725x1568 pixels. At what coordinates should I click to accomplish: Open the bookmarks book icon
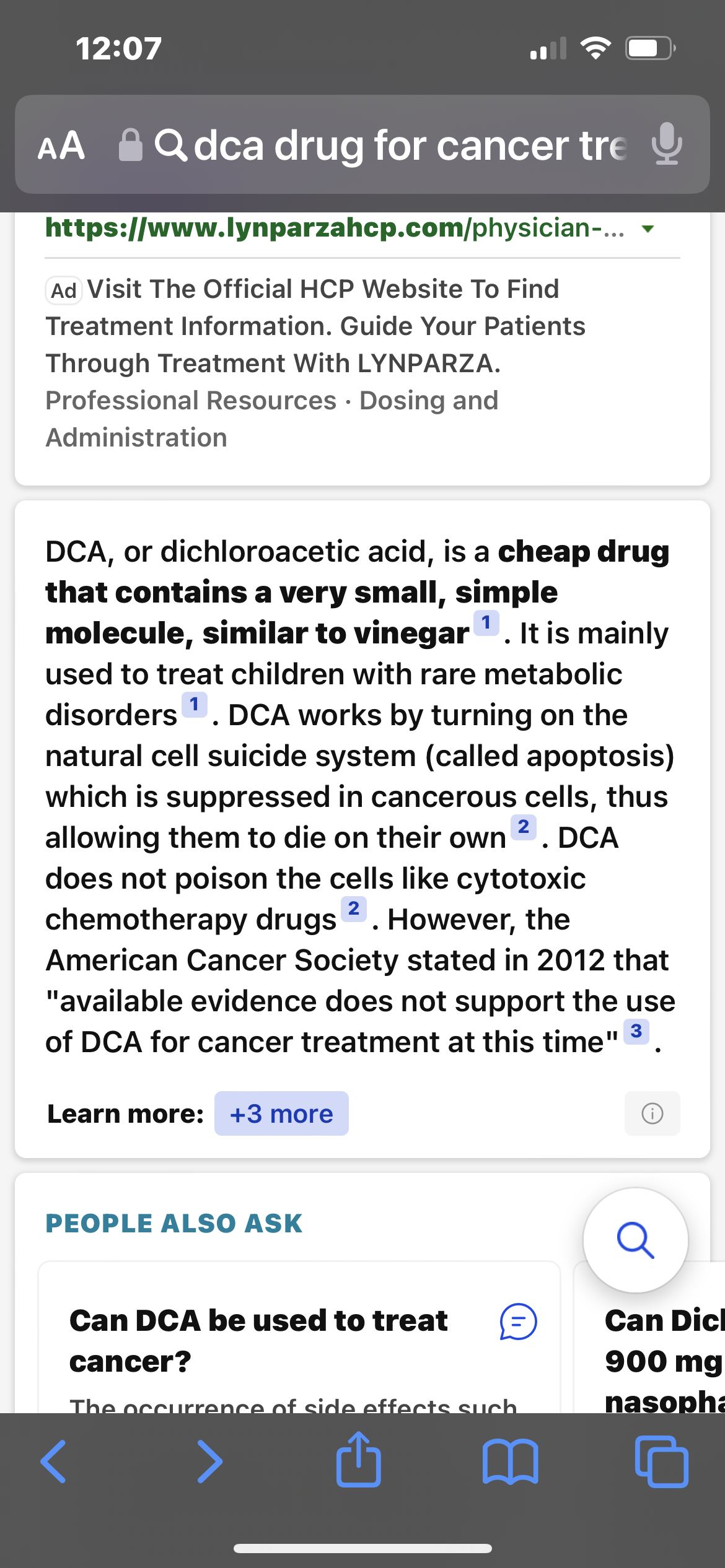[x=510, y=1462]
